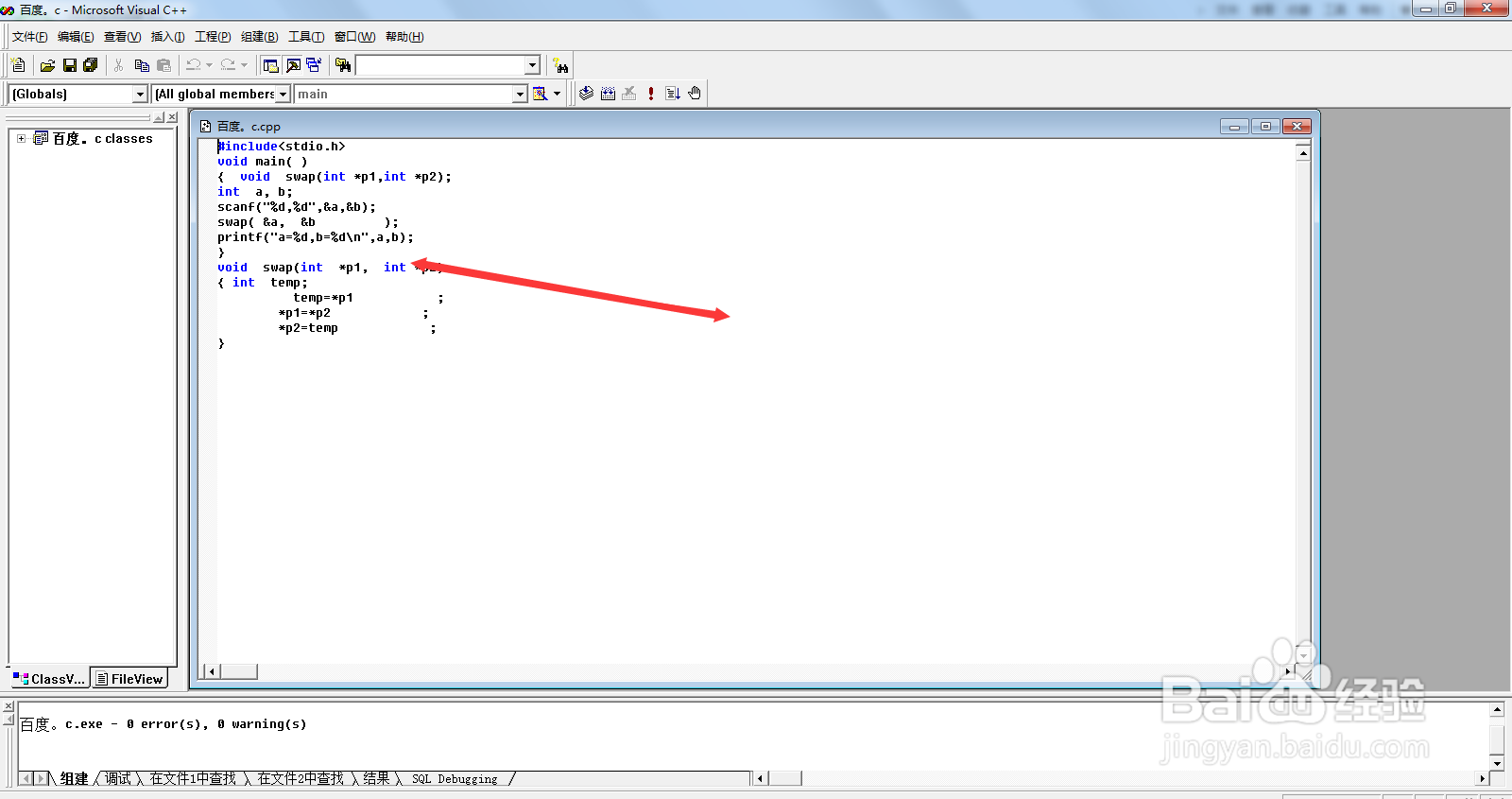Click the Find in Files icon
1512x799 pixels.
tap(343, 65)
